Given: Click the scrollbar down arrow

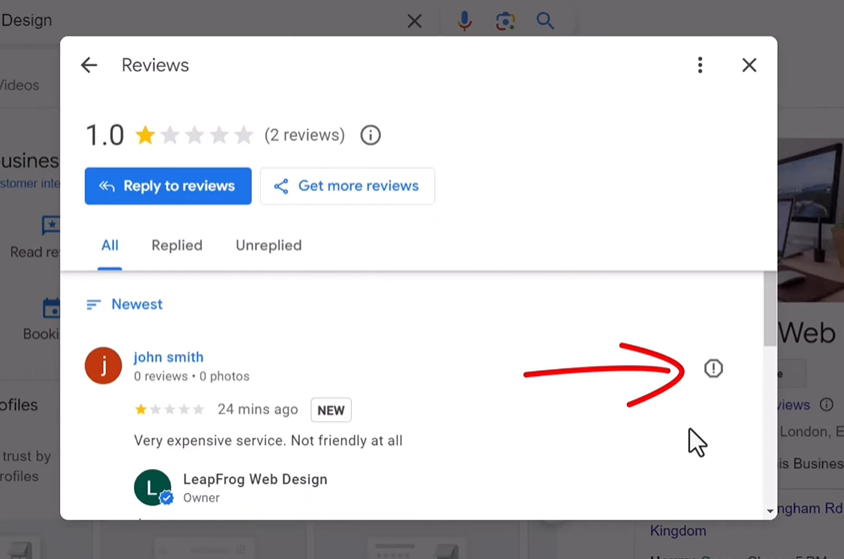Looking at the screenshot, I should click(769, 511).
